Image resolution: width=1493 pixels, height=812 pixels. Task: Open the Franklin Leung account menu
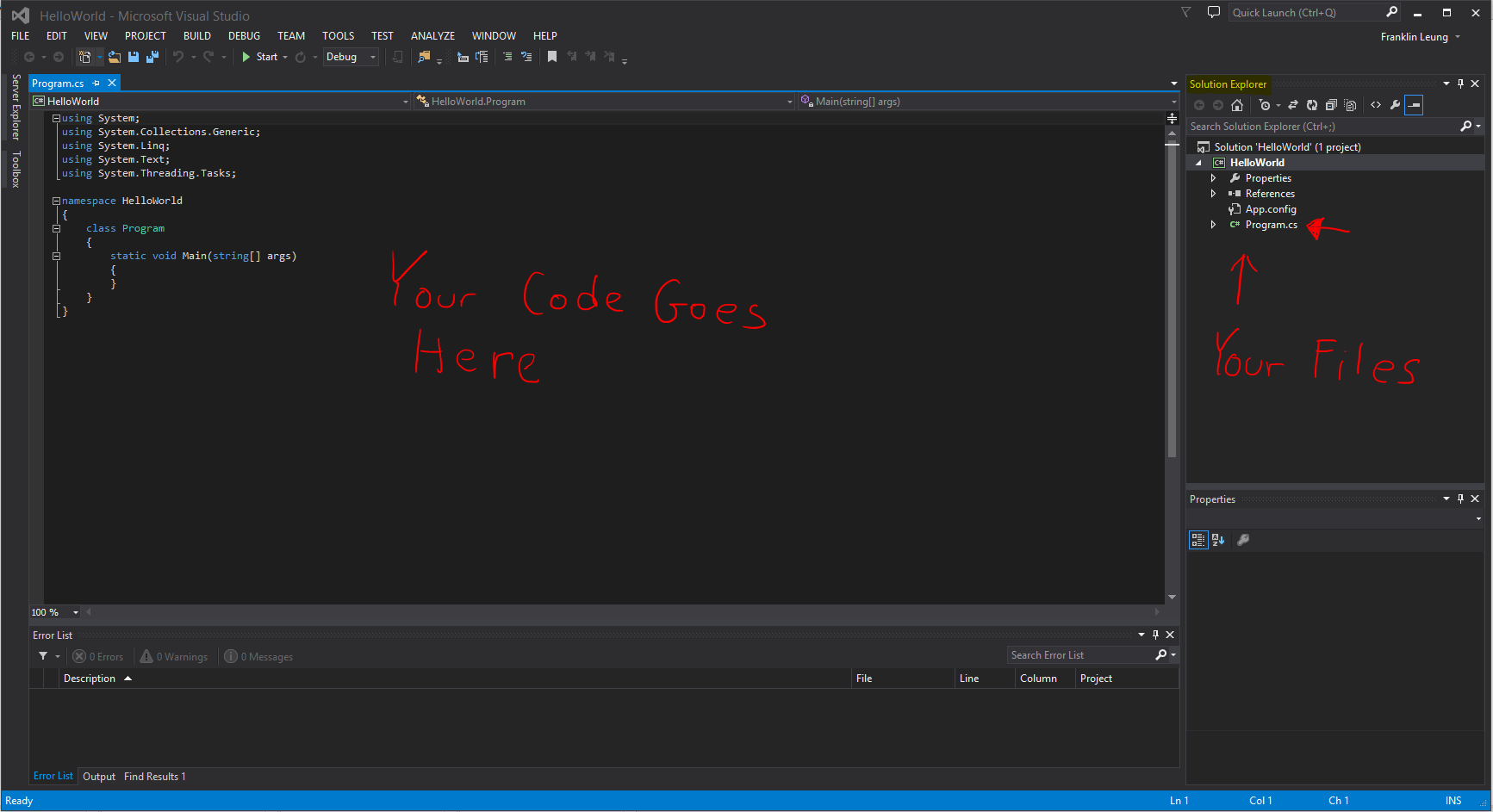[x=1420, y=37]
